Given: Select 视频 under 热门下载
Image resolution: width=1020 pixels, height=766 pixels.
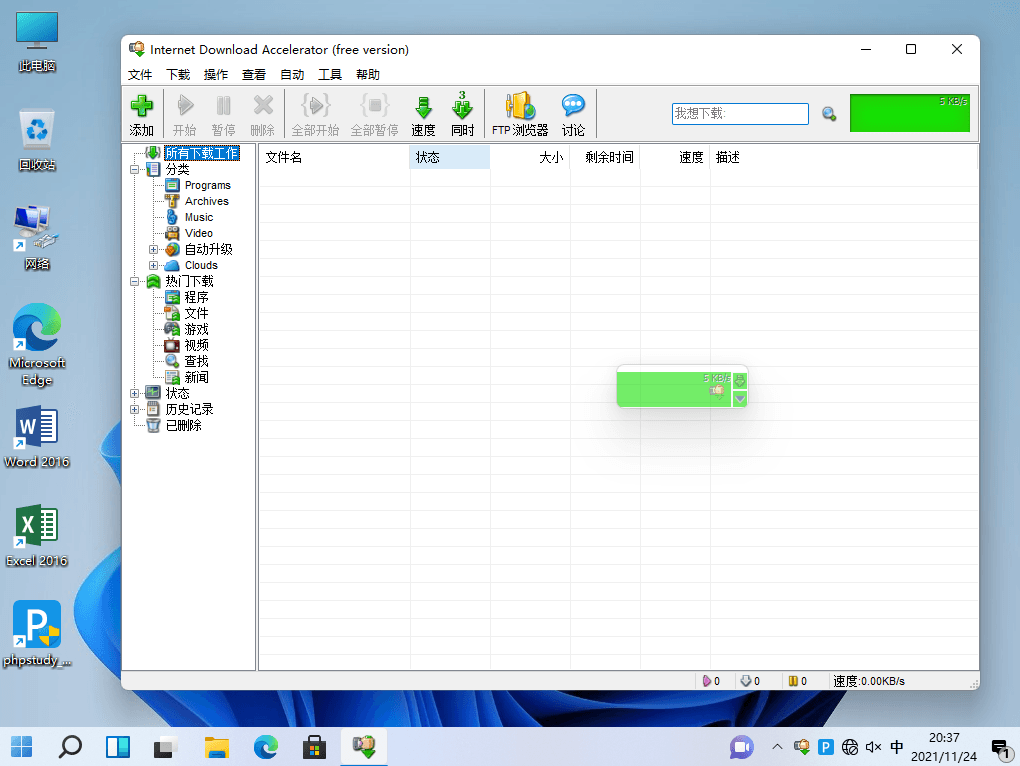Looking at the screenshot, I should pyautogui.click(x=196, y=345).
